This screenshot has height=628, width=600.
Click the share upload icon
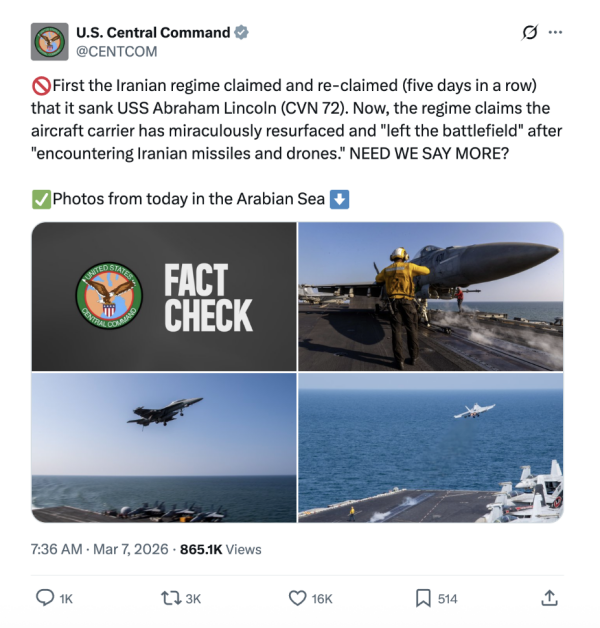pyautogui.click(x=549, y=598)
